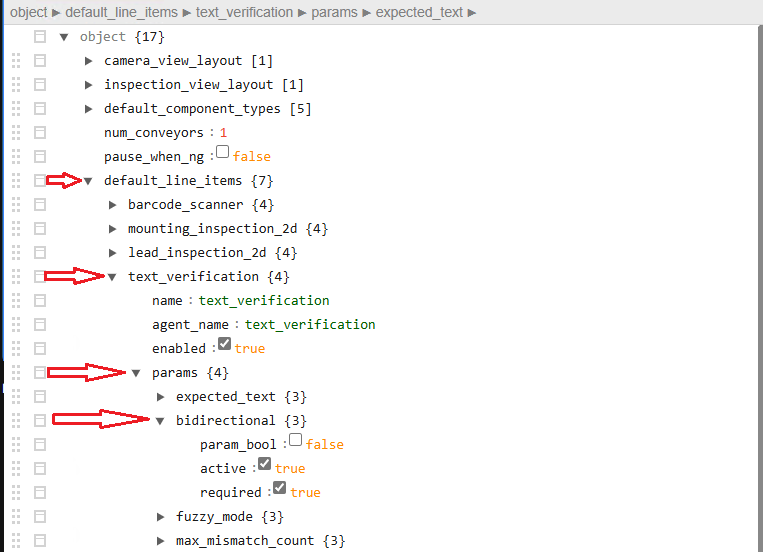The image size is (763, 552).
Task: Uncheck the required checkbox under bidirectional
Action: [280, 489]
